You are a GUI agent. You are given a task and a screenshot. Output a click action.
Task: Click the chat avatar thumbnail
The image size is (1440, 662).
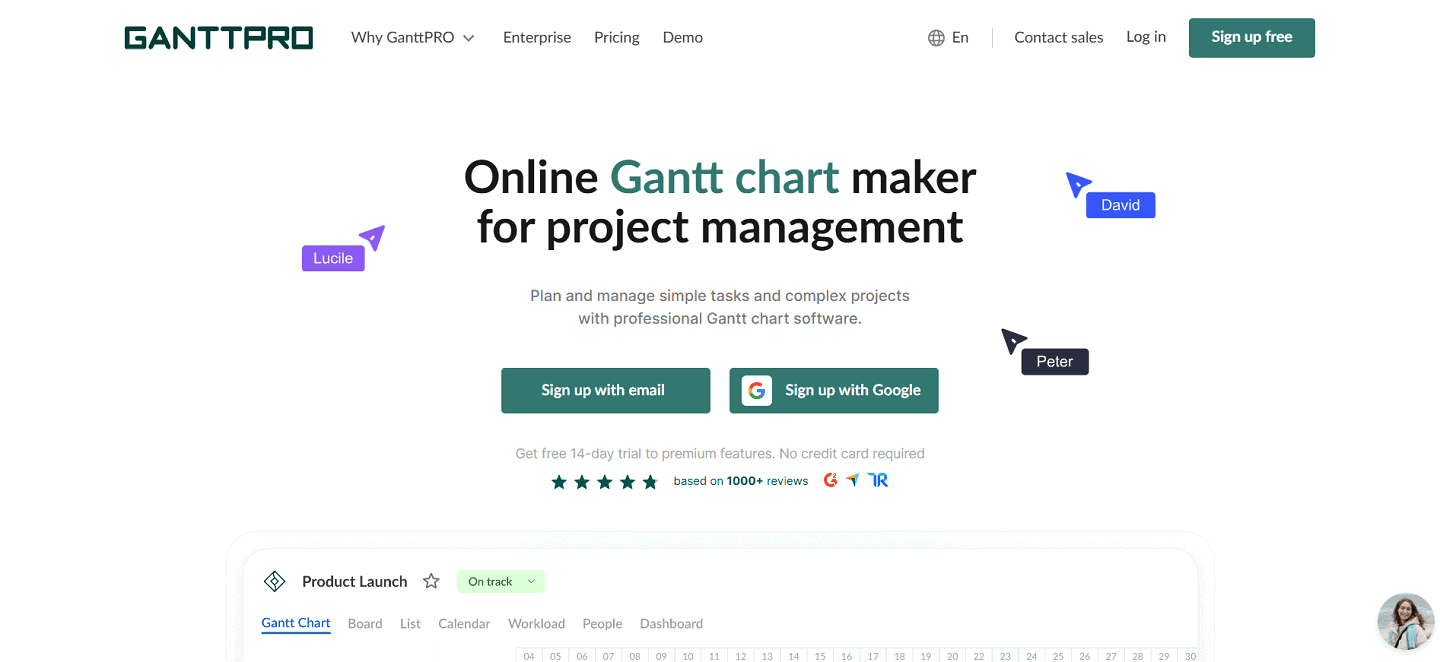pos(1406,621)
